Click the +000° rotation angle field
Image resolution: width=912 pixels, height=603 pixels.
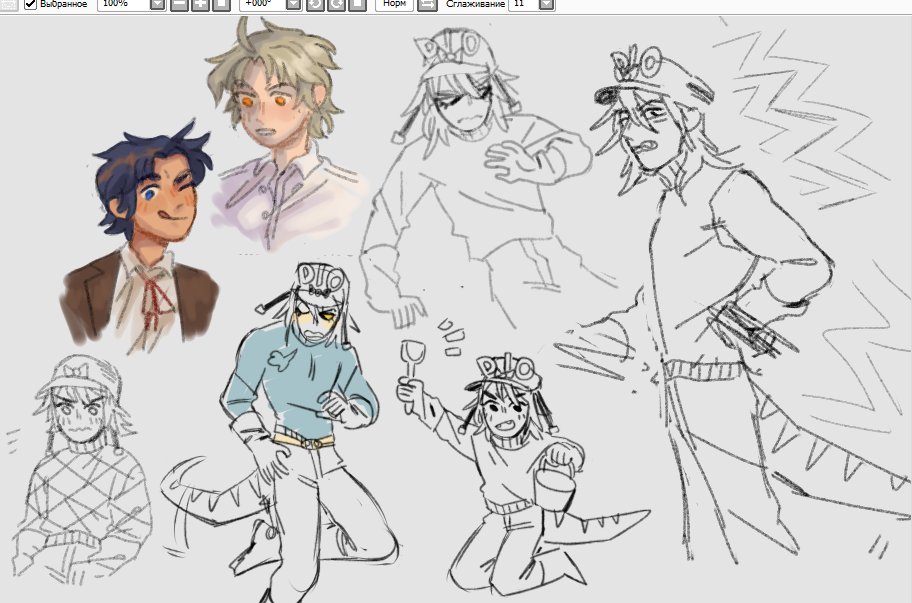tap(263, 4)
